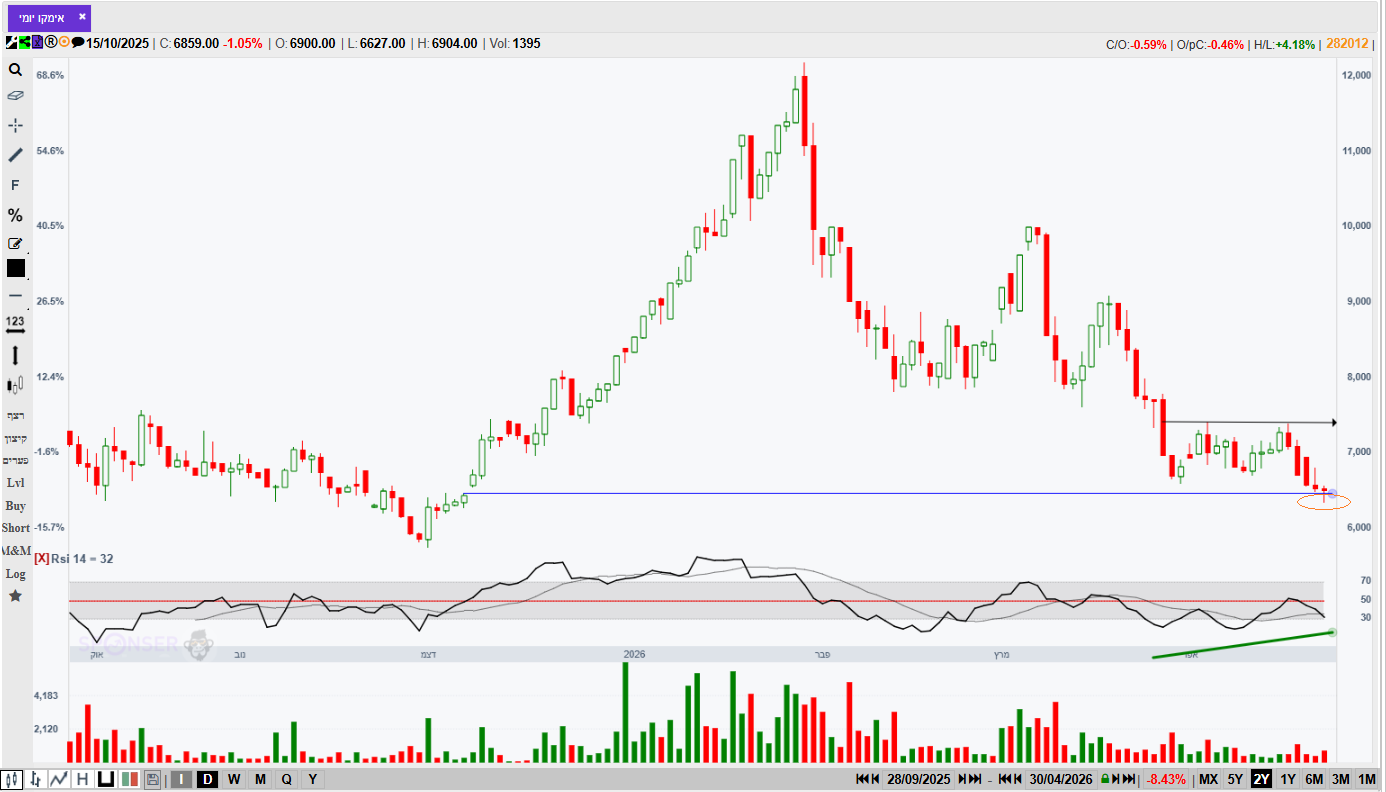
Task: Remove the Rsi 14 indicator with X
Action: click(41, 558)
